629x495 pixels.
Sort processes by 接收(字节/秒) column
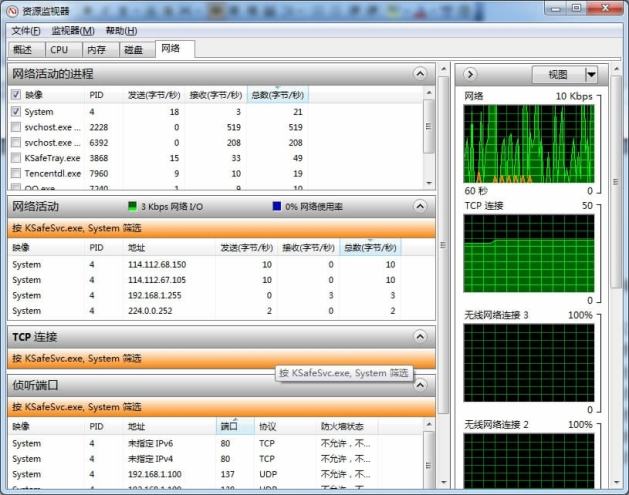[215, 95]
